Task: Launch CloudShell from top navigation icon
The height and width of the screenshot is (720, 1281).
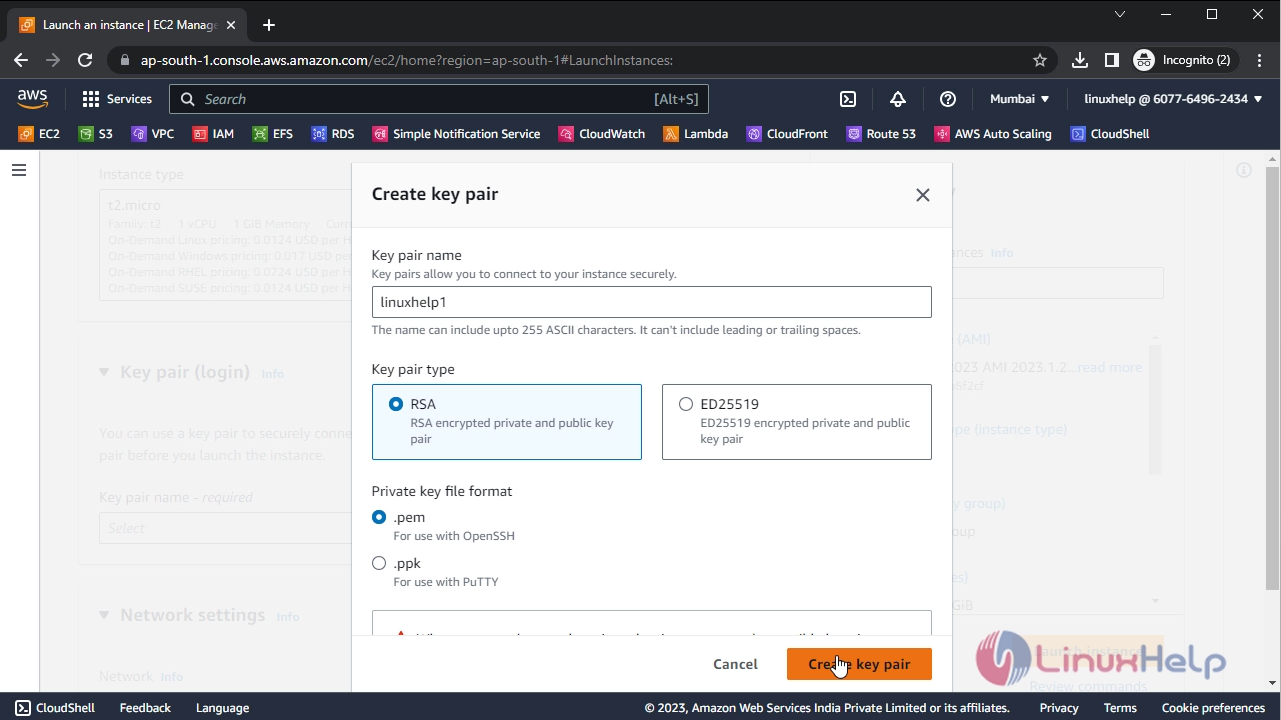Action: [847, 99]
